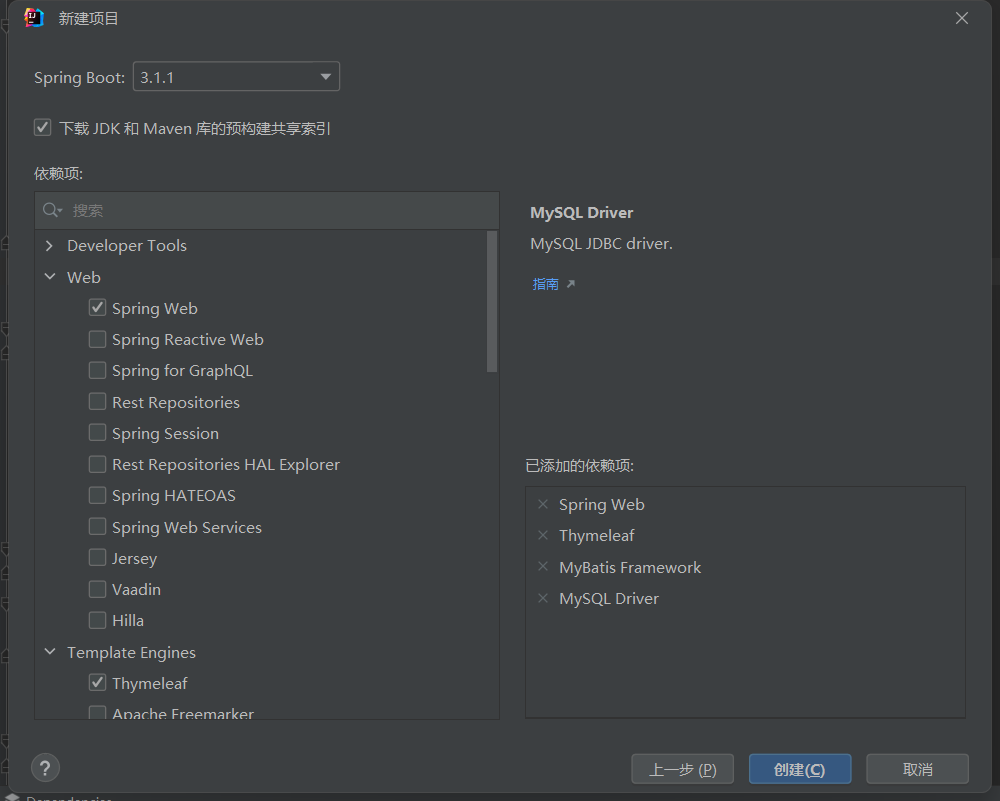Click the help question mark icon
Viewport: 1000px width, 801px height.
click(x=45, y=768)
